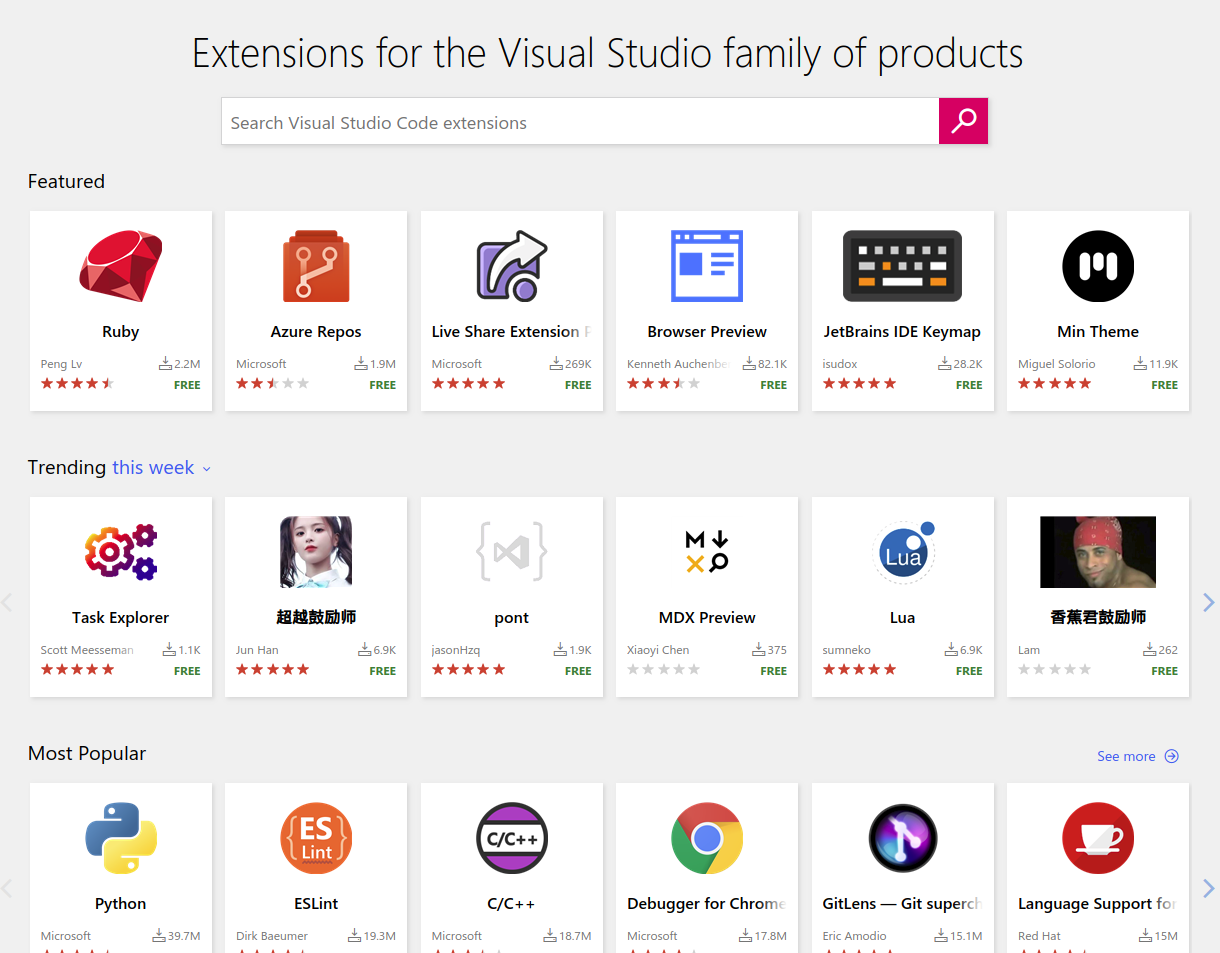Click the 香蕉君鼓励师 photo thumbnail

coord(1098,552)
